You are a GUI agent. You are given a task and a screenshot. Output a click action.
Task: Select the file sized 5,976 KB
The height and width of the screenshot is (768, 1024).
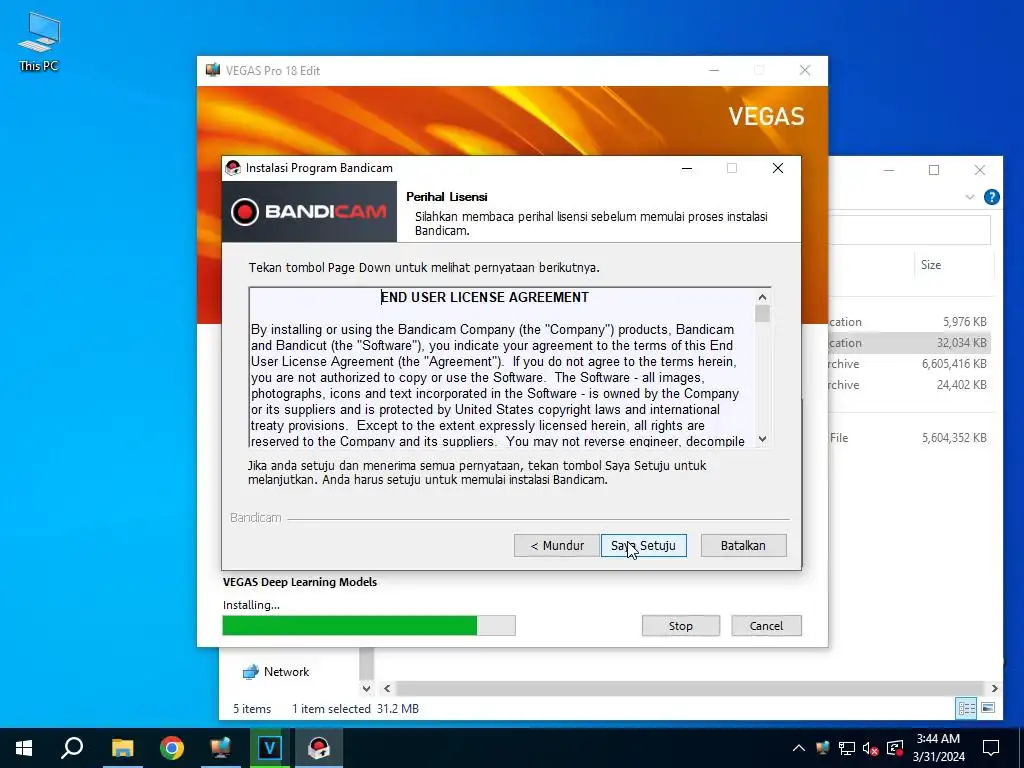point(910,322)
